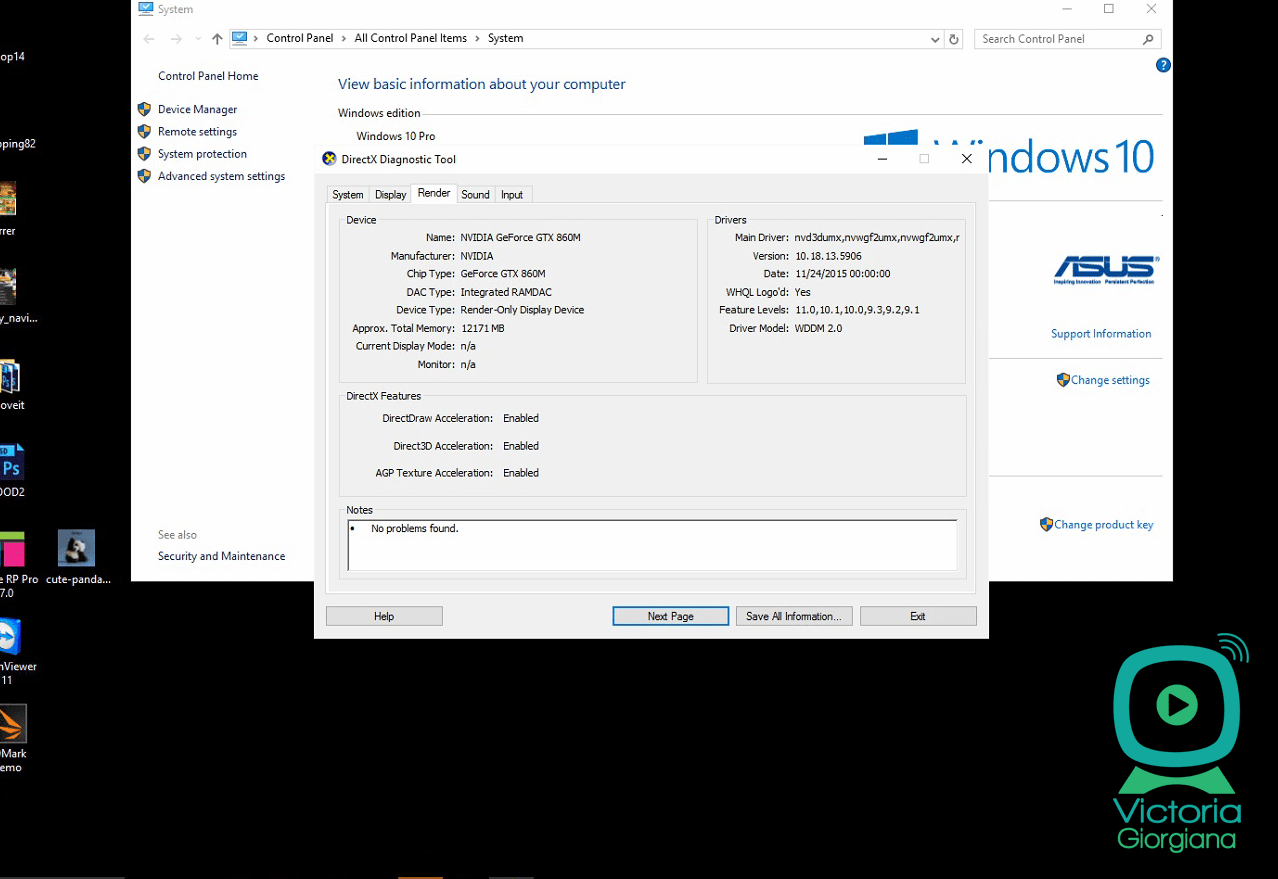Click the Up arrow in System window
This screenshot has height=879, width=1278.
(x=217, y=39)
